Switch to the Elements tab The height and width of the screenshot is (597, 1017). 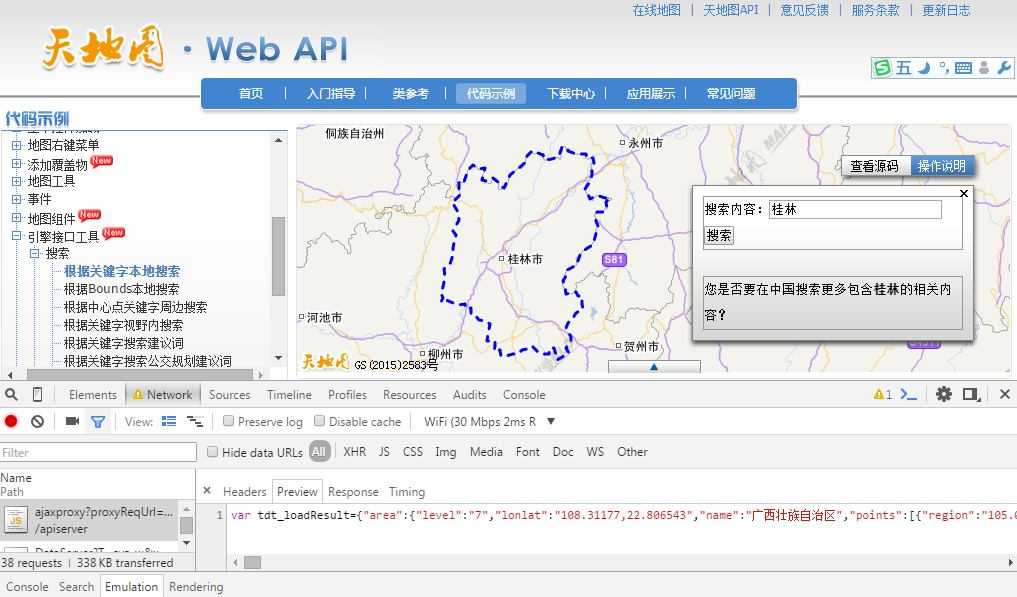point(93,395)
